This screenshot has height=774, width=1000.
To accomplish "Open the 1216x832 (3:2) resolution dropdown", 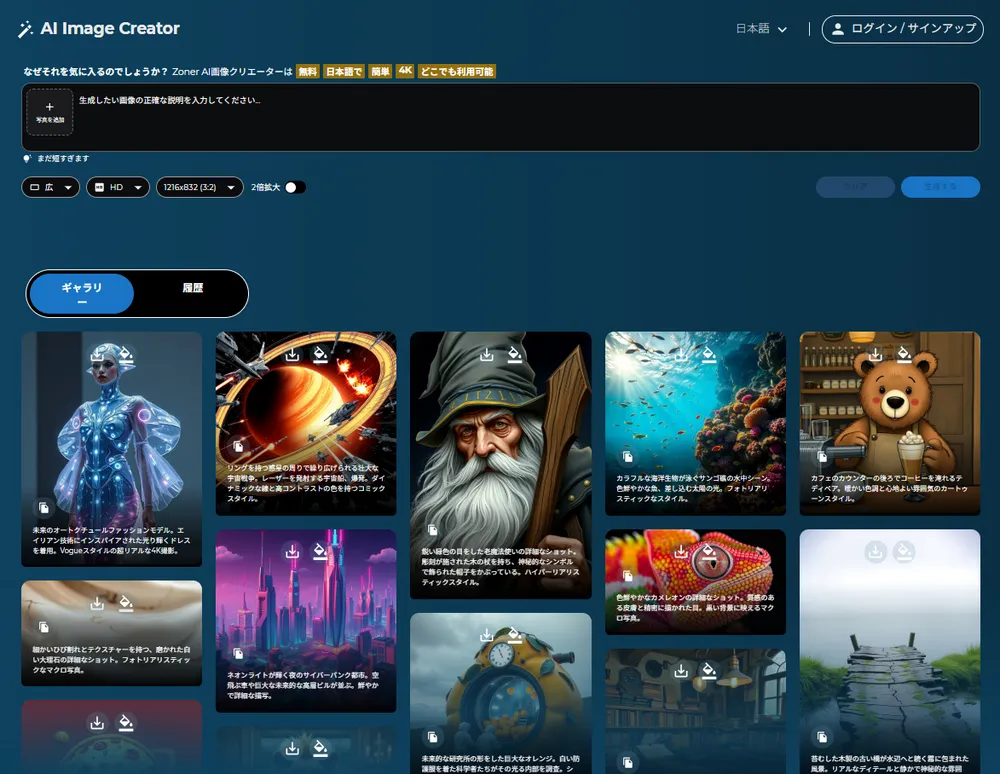I will (x=200, y=187).
